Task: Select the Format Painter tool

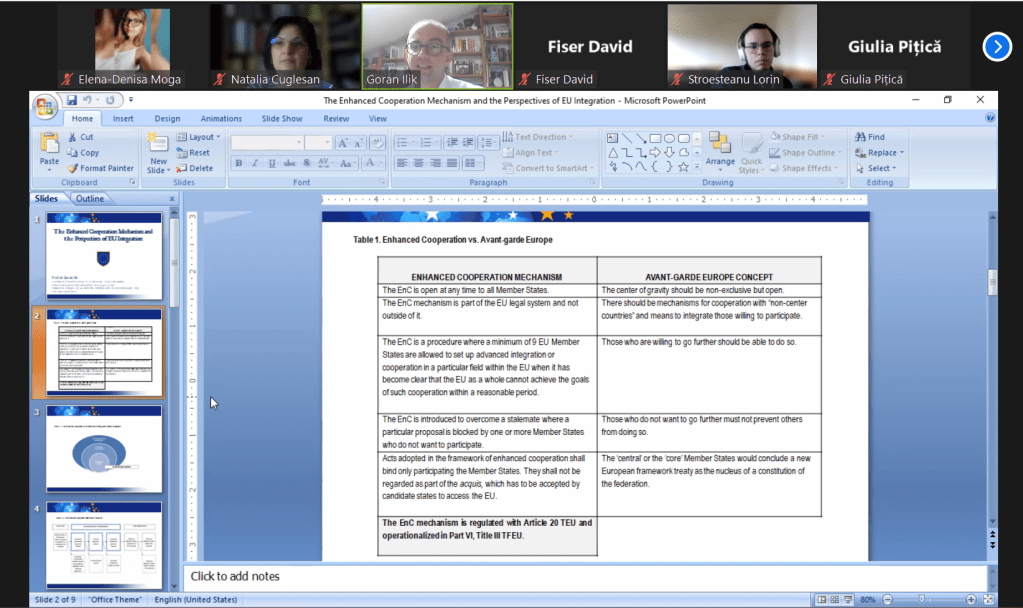Action: tap(100, 168)
